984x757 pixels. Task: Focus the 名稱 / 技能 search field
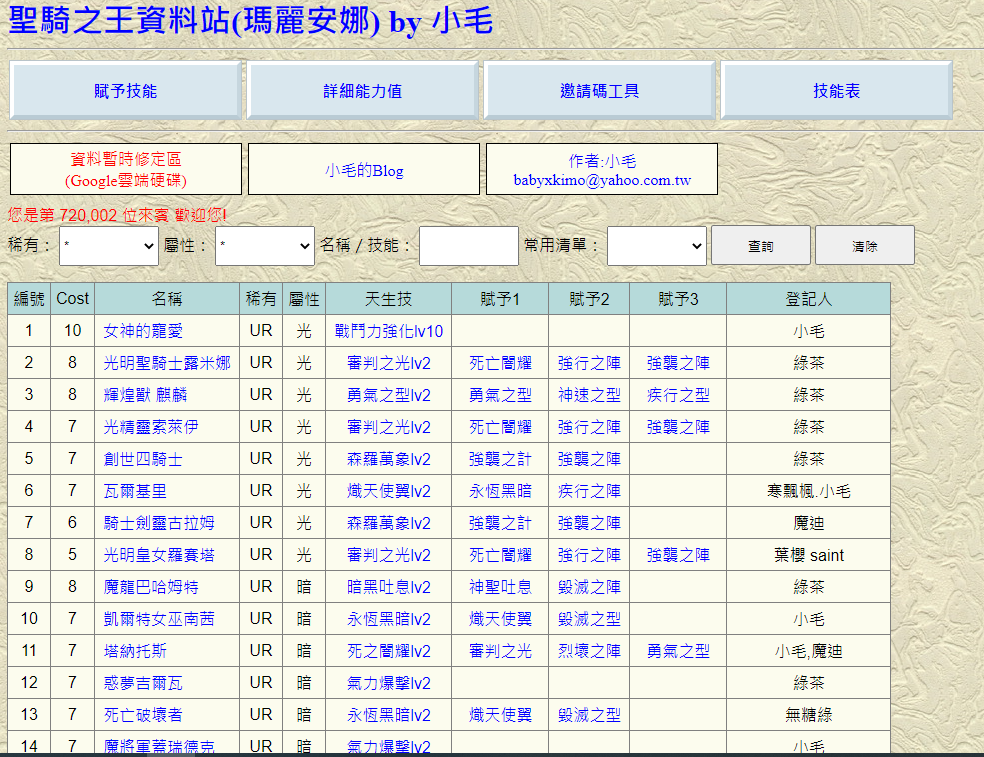point(468,245)
